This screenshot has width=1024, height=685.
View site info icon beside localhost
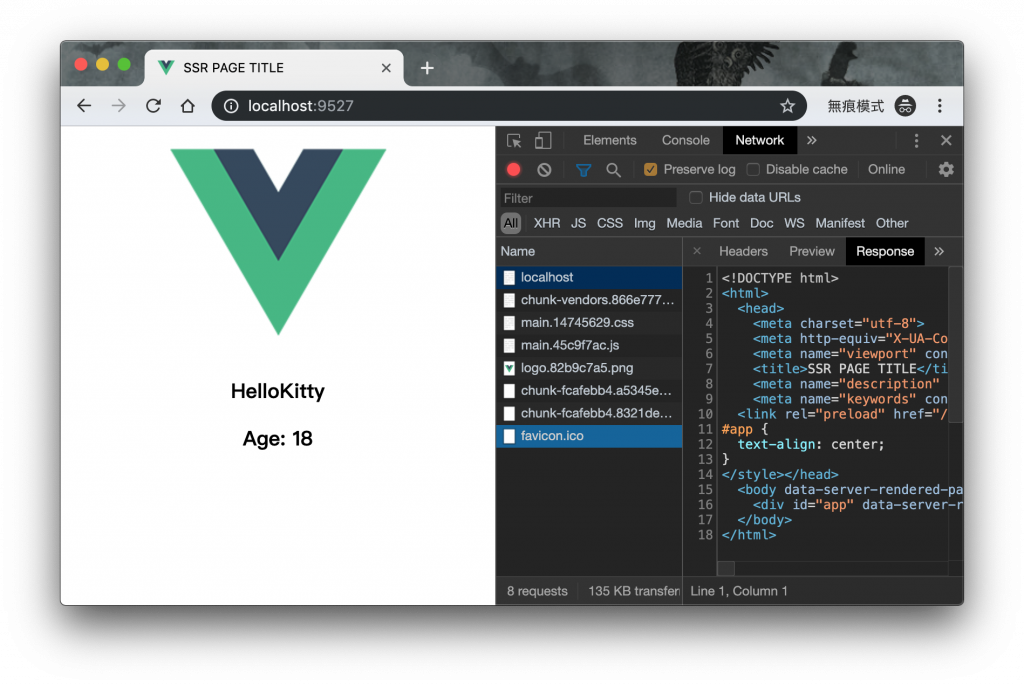231,106
